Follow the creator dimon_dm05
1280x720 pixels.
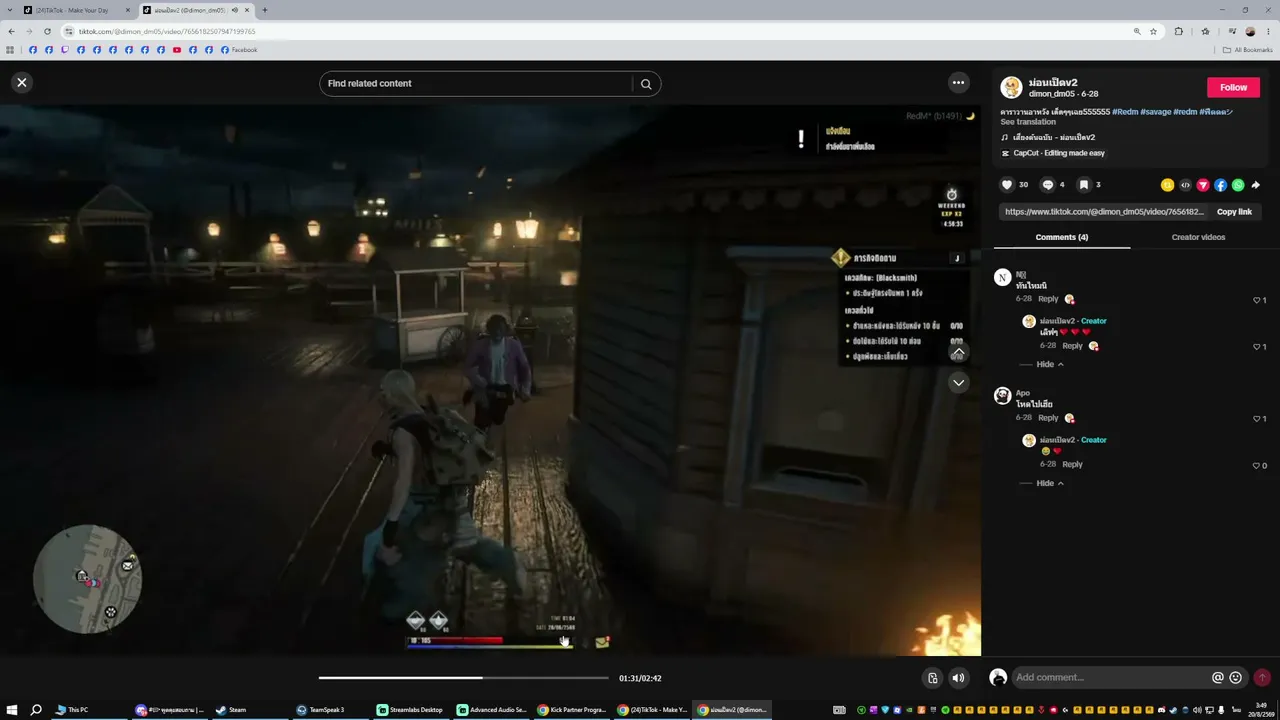coord(1233,87)
